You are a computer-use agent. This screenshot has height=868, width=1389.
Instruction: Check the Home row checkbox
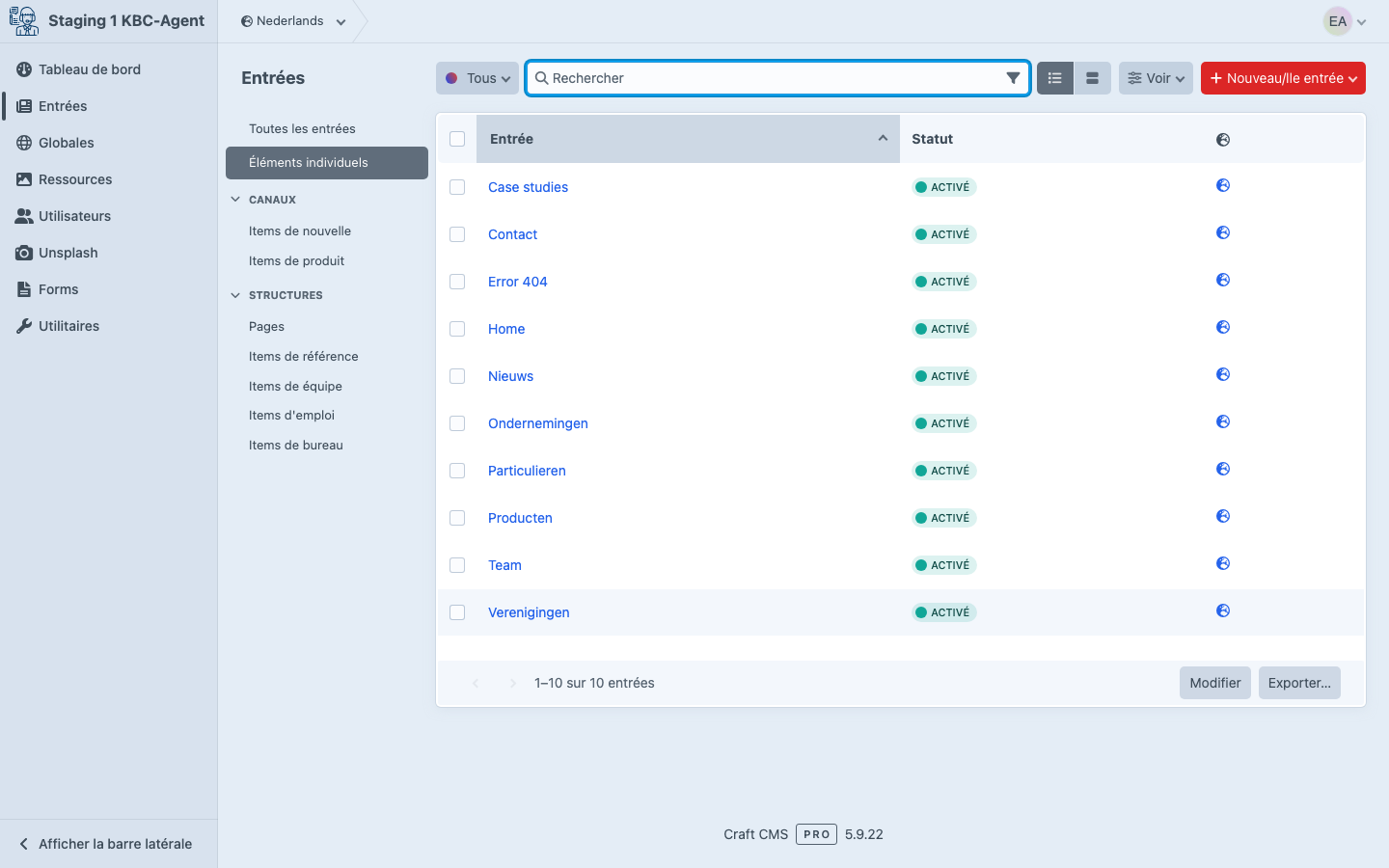[x=457, y=329]
